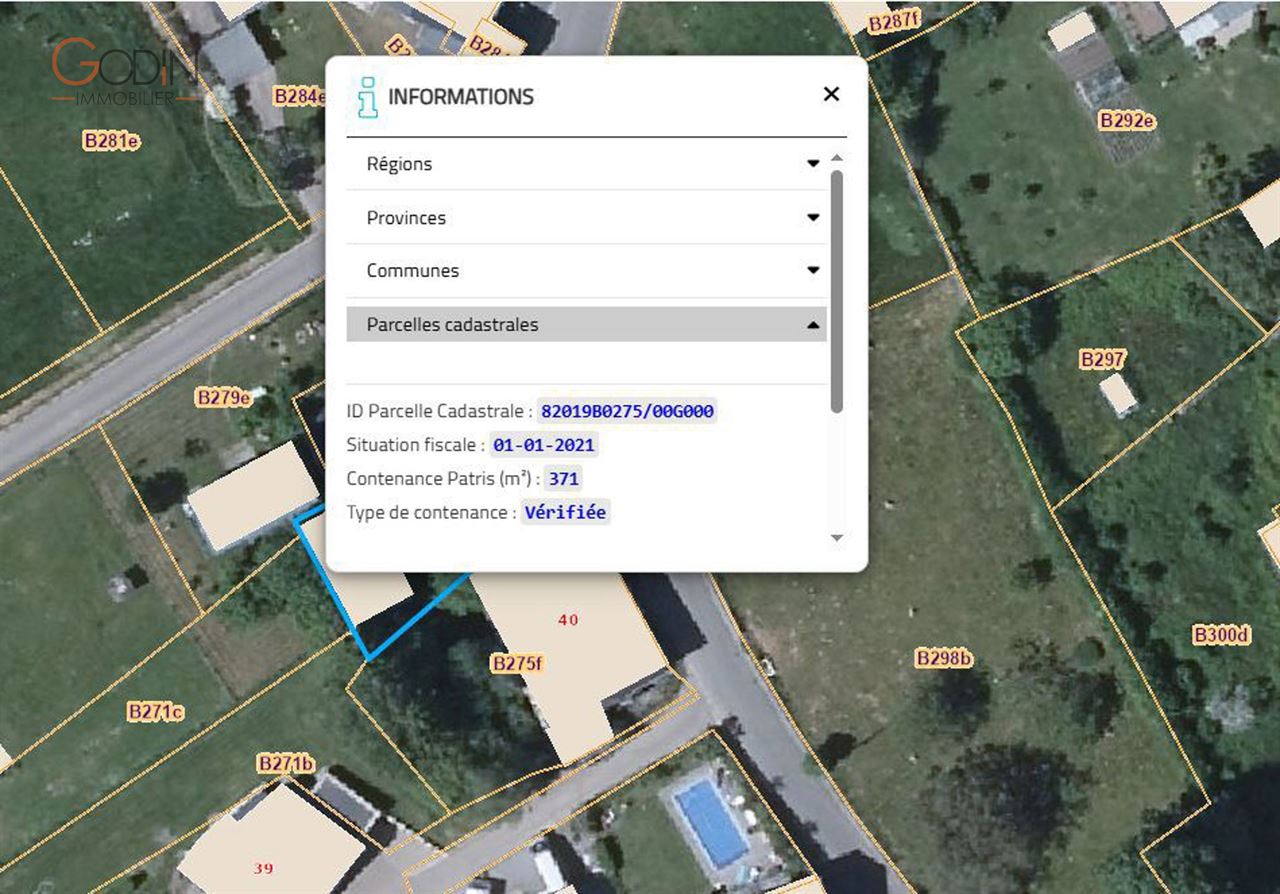Expand the Provinces section

coord(586,217)
